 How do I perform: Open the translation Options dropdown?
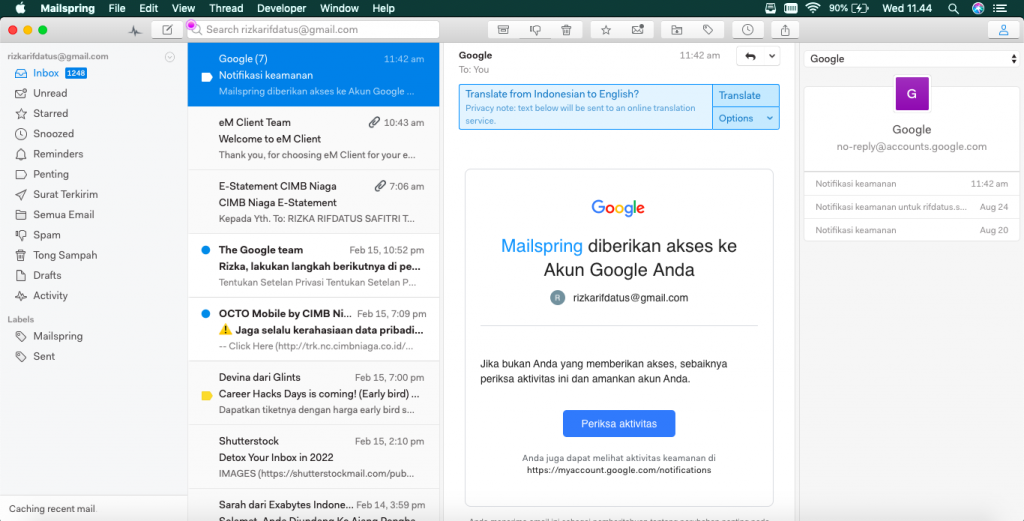[745, 118]
